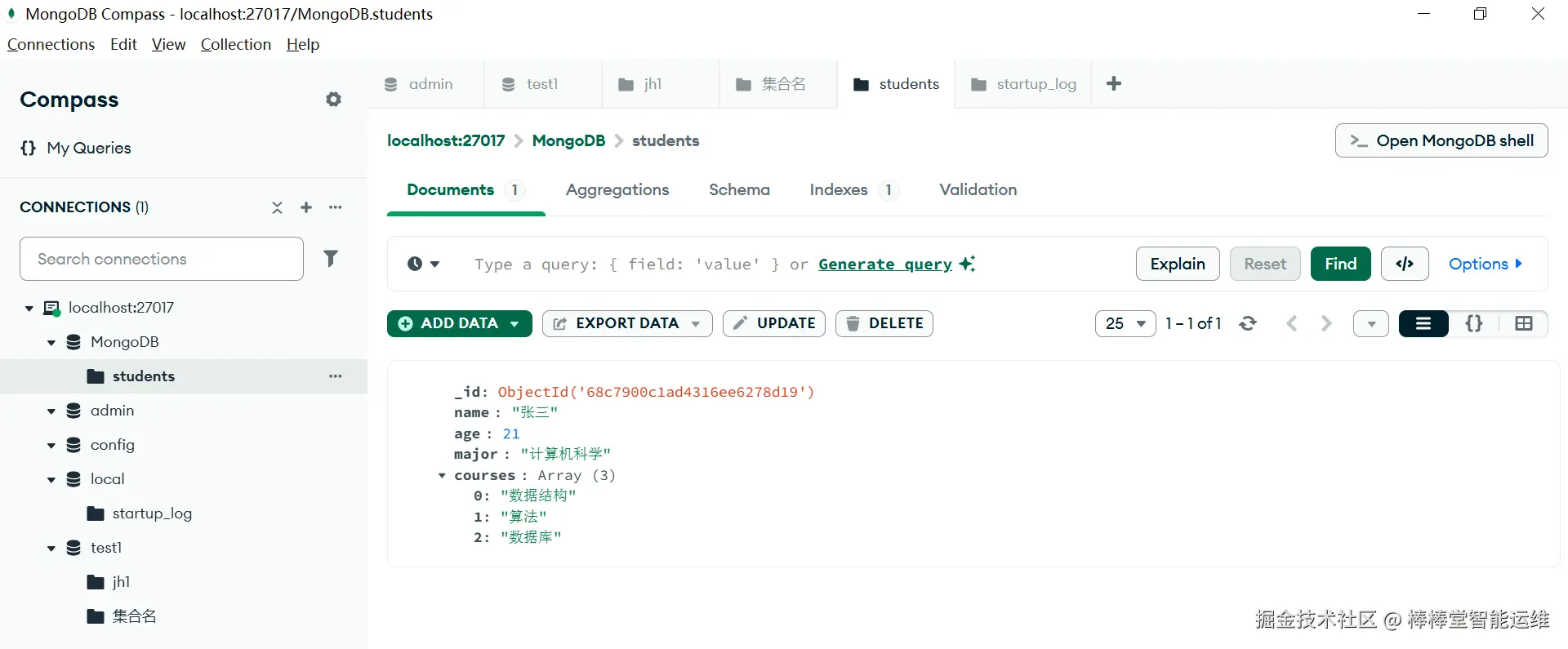1568x649 pixels.
Task: Open connections more options ellipsis
Action: click(x=336, y=207)
